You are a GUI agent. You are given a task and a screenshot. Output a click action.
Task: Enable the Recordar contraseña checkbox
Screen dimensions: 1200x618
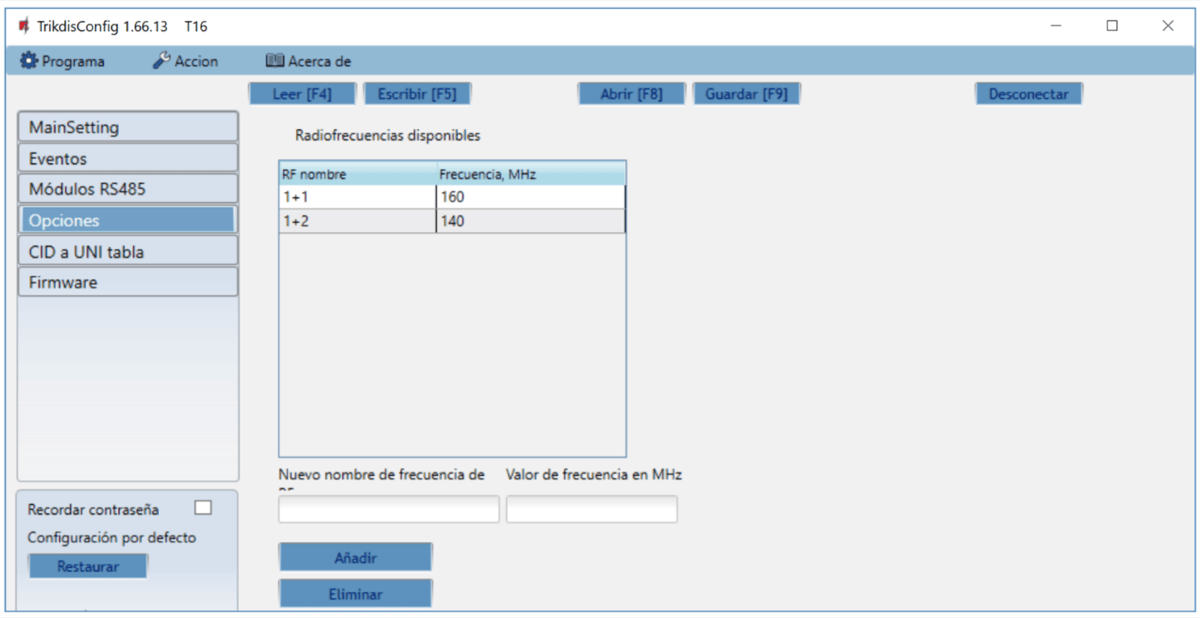[x=203, y=508]
